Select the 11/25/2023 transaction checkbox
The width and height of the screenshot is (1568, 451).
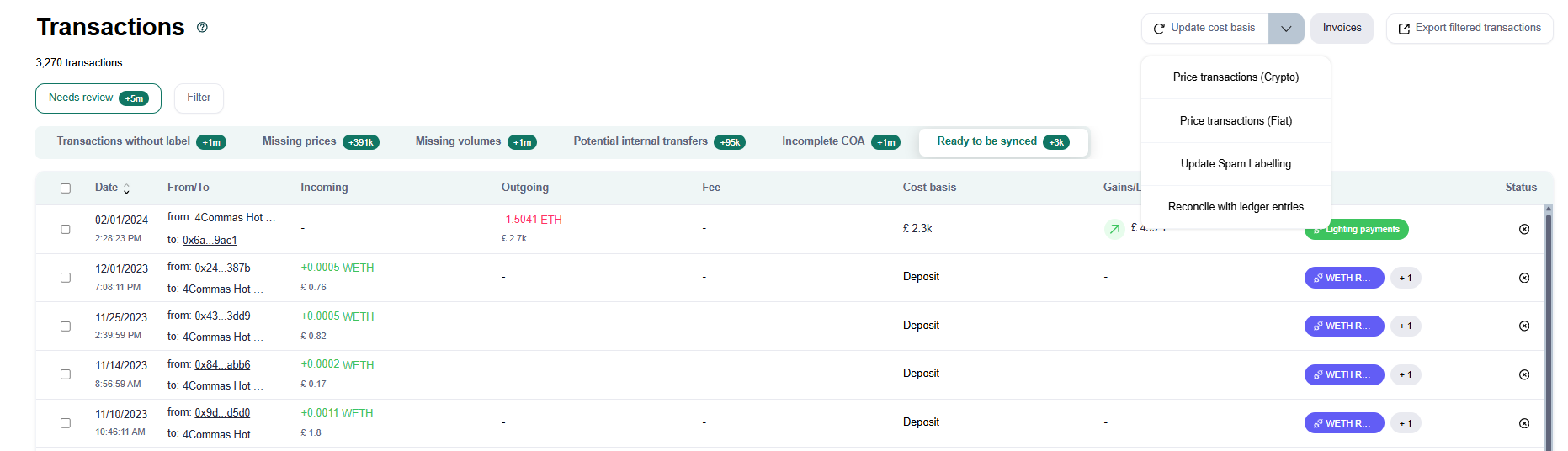click(x=66, y=326)
